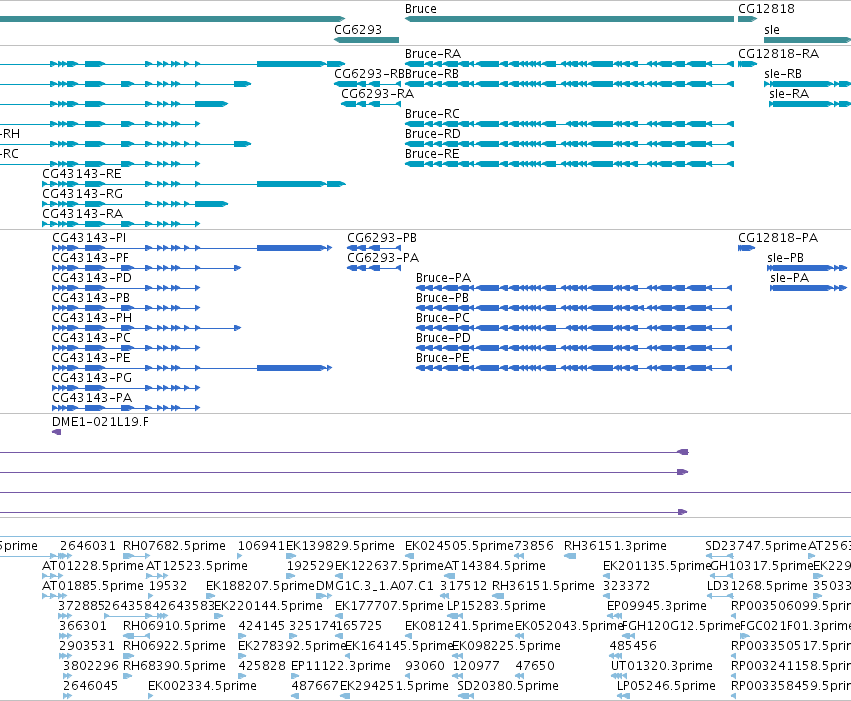Click the small purple DME1-021L19.F glyph

point(56,432)
